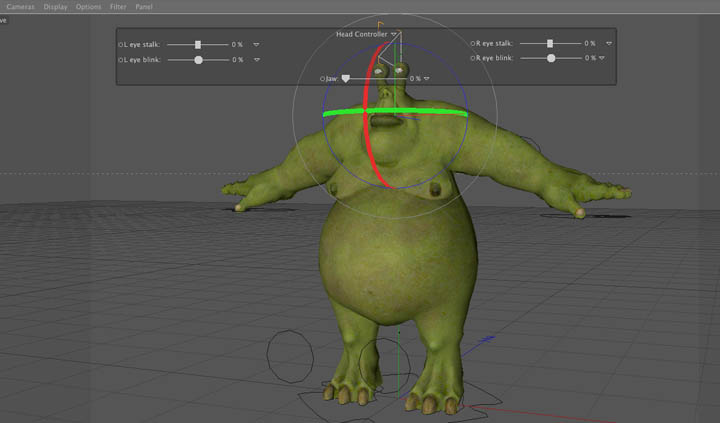Toggle the R eye blink keyframe circle

click(472, 58)
